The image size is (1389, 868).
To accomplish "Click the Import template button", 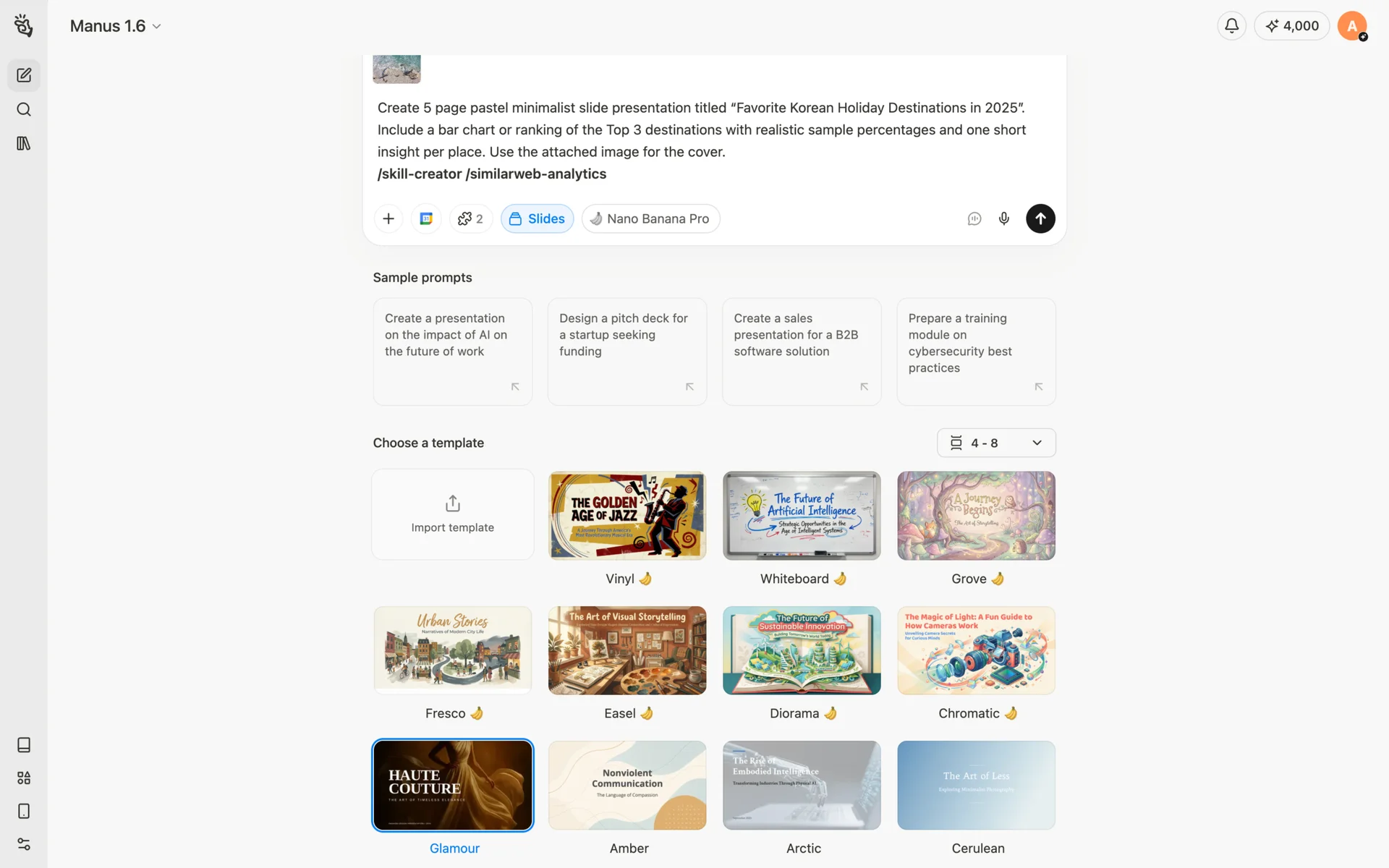I will coord(453,514).
